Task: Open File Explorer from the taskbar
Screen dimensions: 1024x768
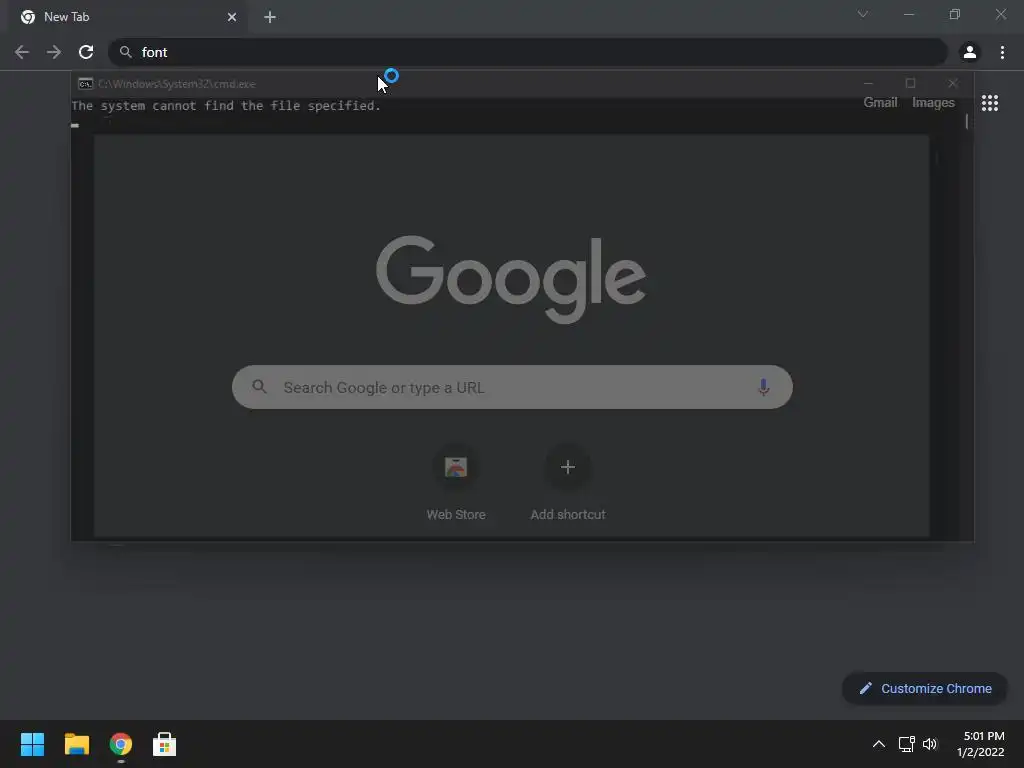Action: click(76, 744)
